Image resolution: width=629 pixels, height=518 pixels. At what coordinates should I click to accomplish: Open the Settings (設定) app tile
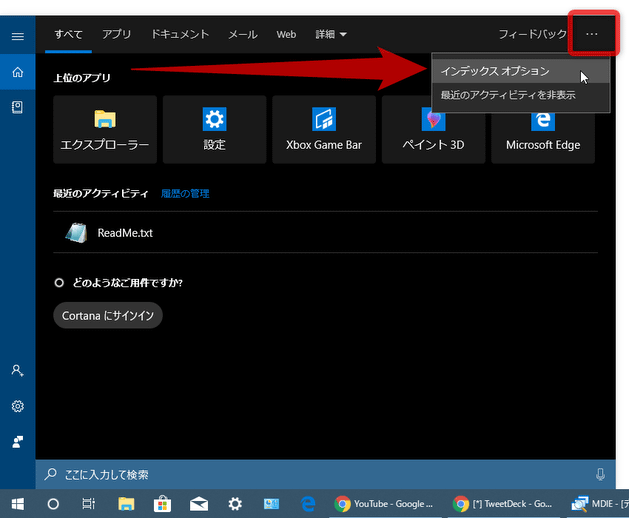214,129
